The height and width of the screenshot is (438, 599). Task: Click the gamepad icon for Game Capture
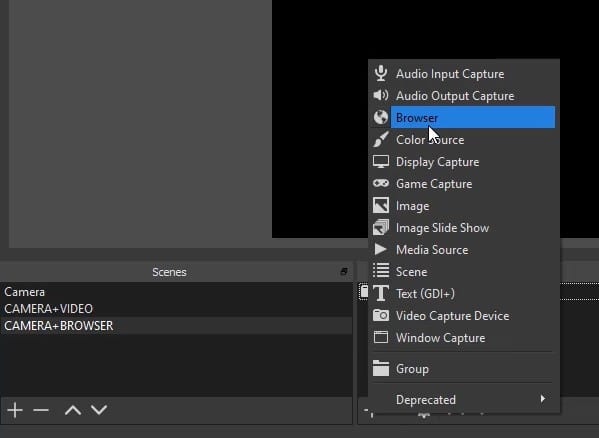tap(380, 183)
